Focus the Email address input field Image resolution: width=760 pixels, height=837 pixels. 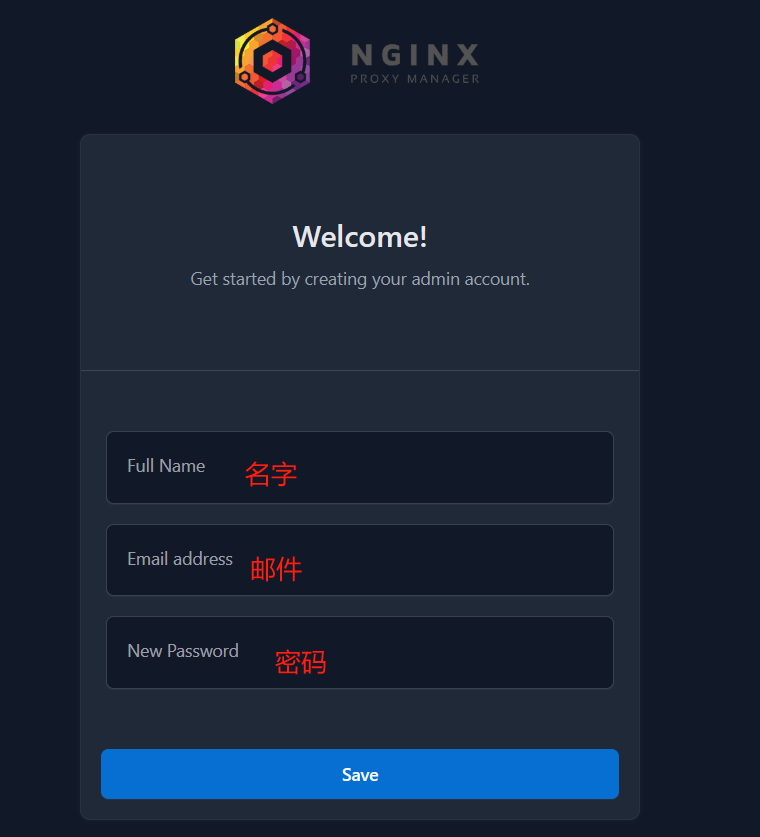[x=360, y=560]
